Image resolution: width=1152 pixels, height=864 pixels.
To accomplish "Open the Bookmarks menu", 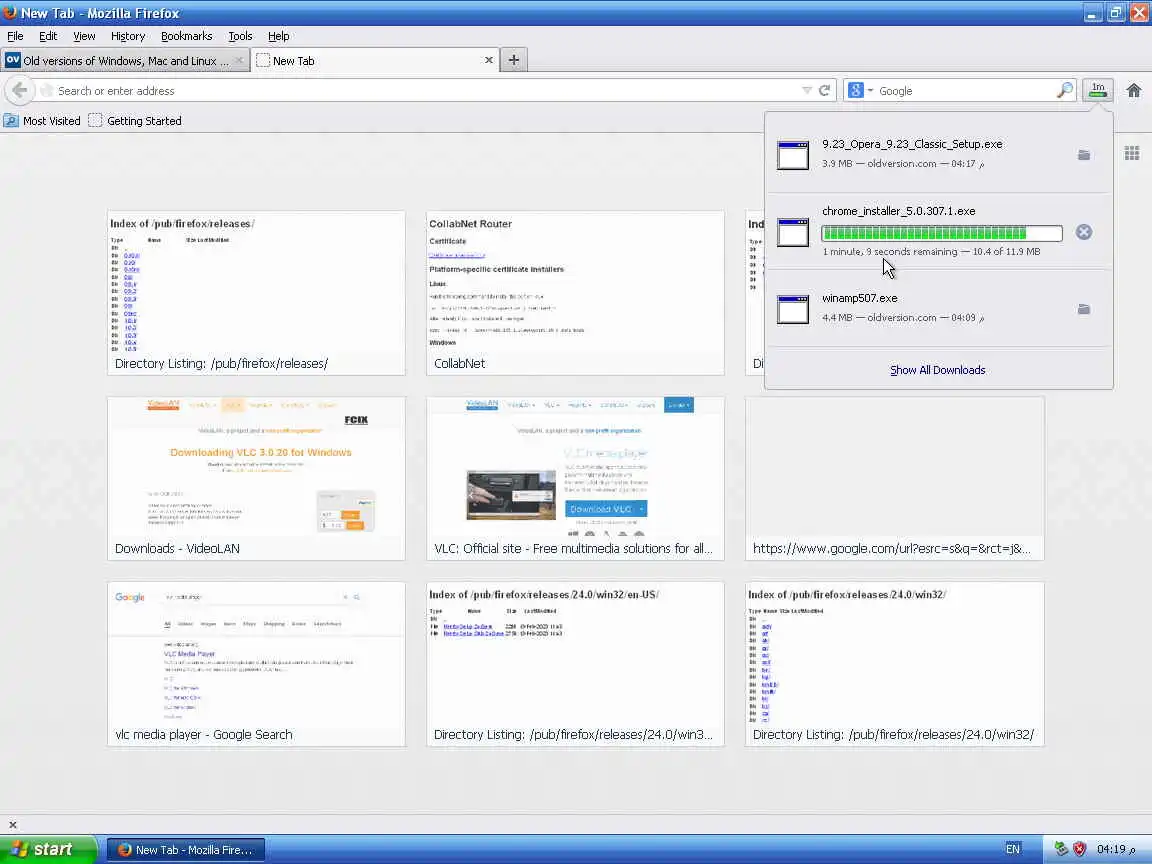I will [187, 36].
